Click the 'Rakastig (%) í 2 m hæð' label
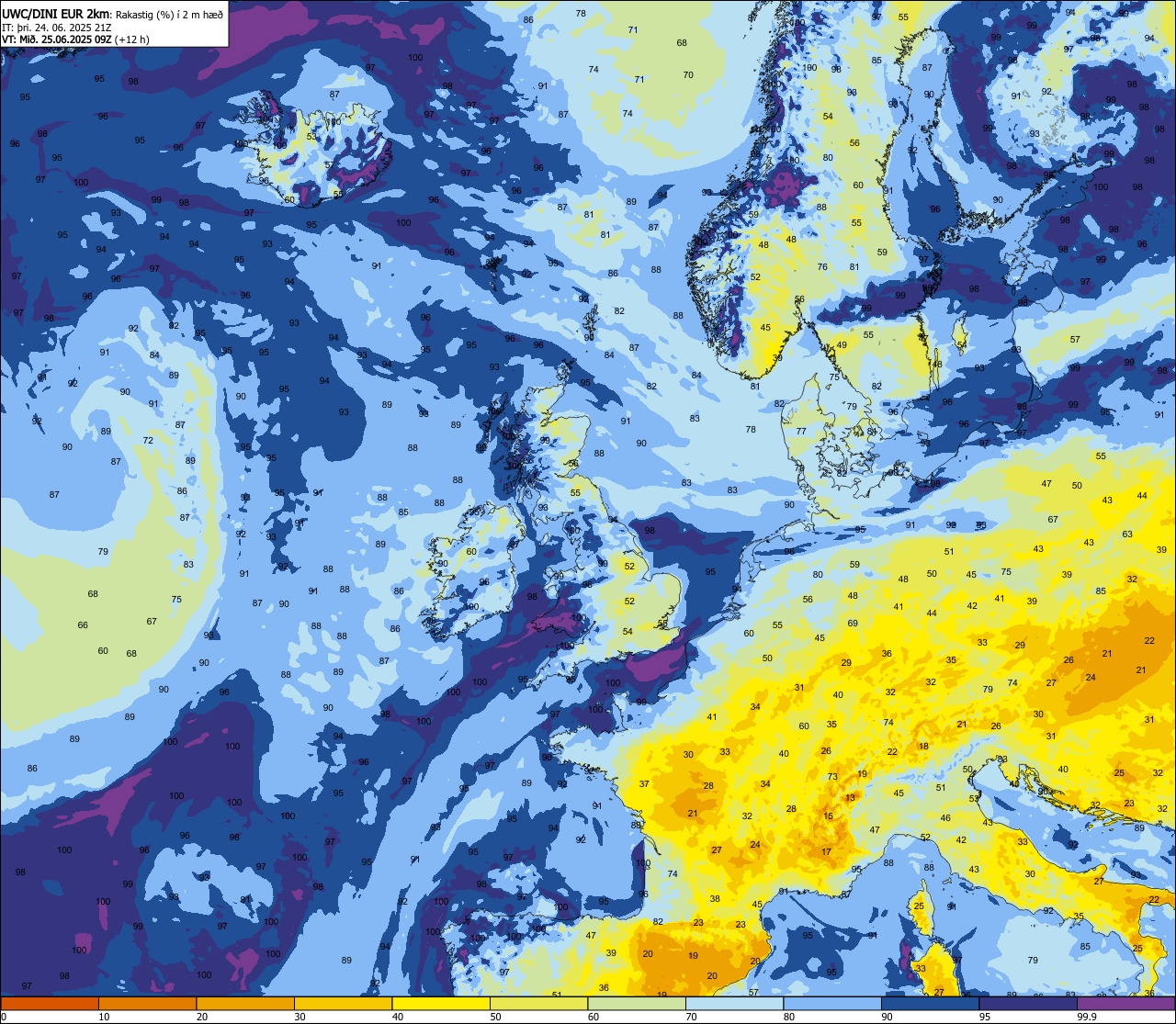The image size is (1176, 1024). pos(170,14)
